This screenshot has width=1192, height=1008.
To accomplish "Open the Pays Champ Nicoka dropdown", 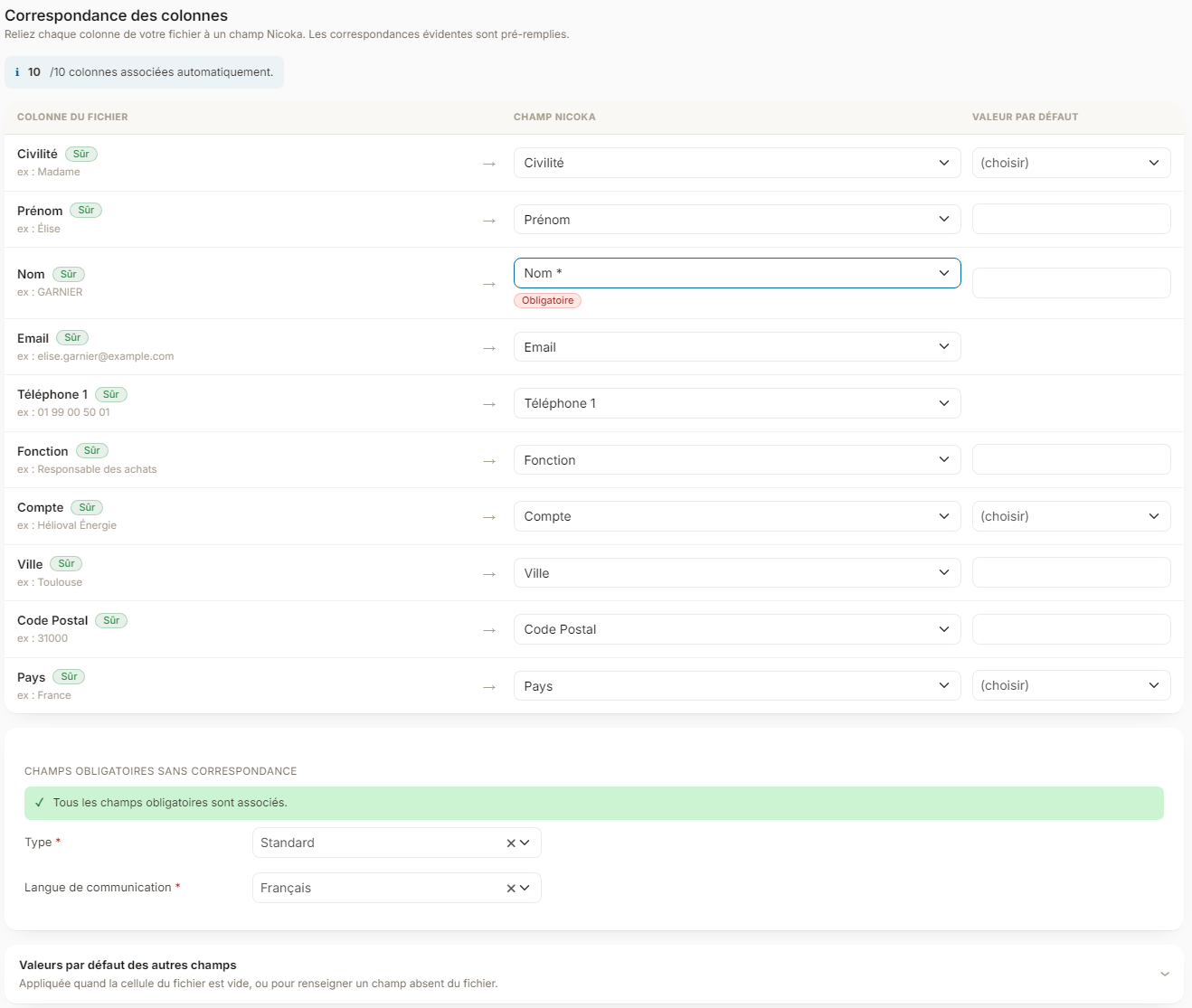I will (737, 686).
